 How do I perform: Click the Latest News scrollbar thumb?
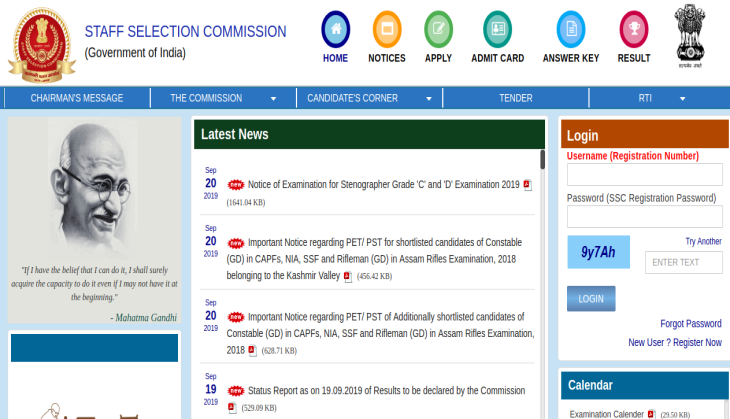click(542, 160)
